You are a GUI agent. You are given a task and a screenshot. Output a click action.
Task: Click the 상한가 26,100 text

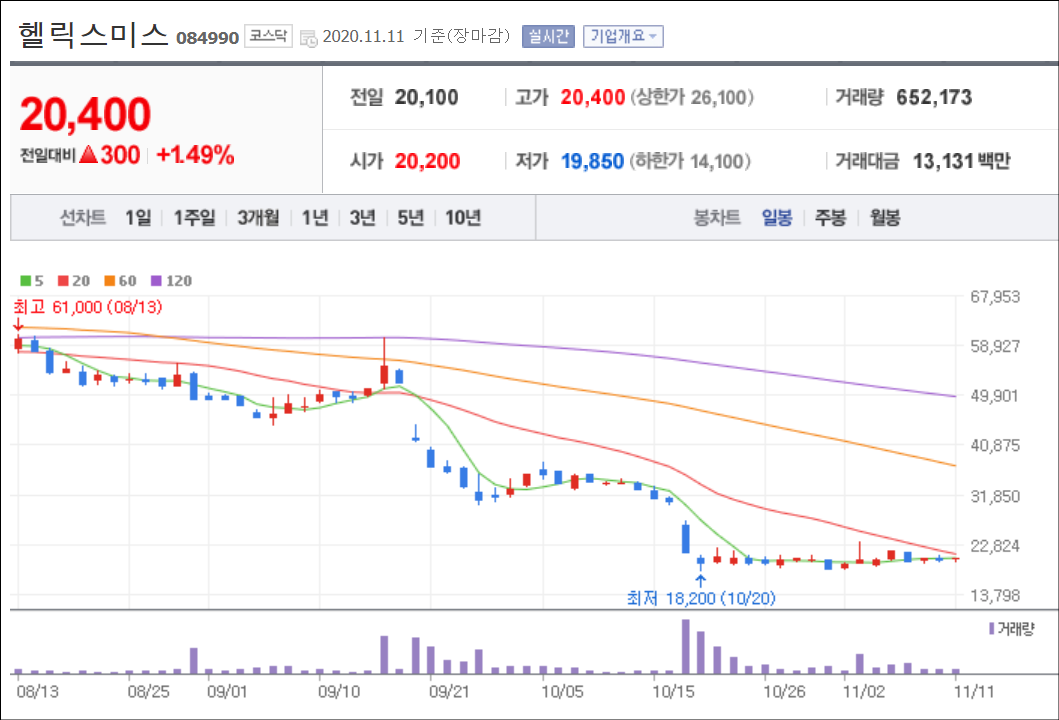pyautogui.click(x=692, y=97)
